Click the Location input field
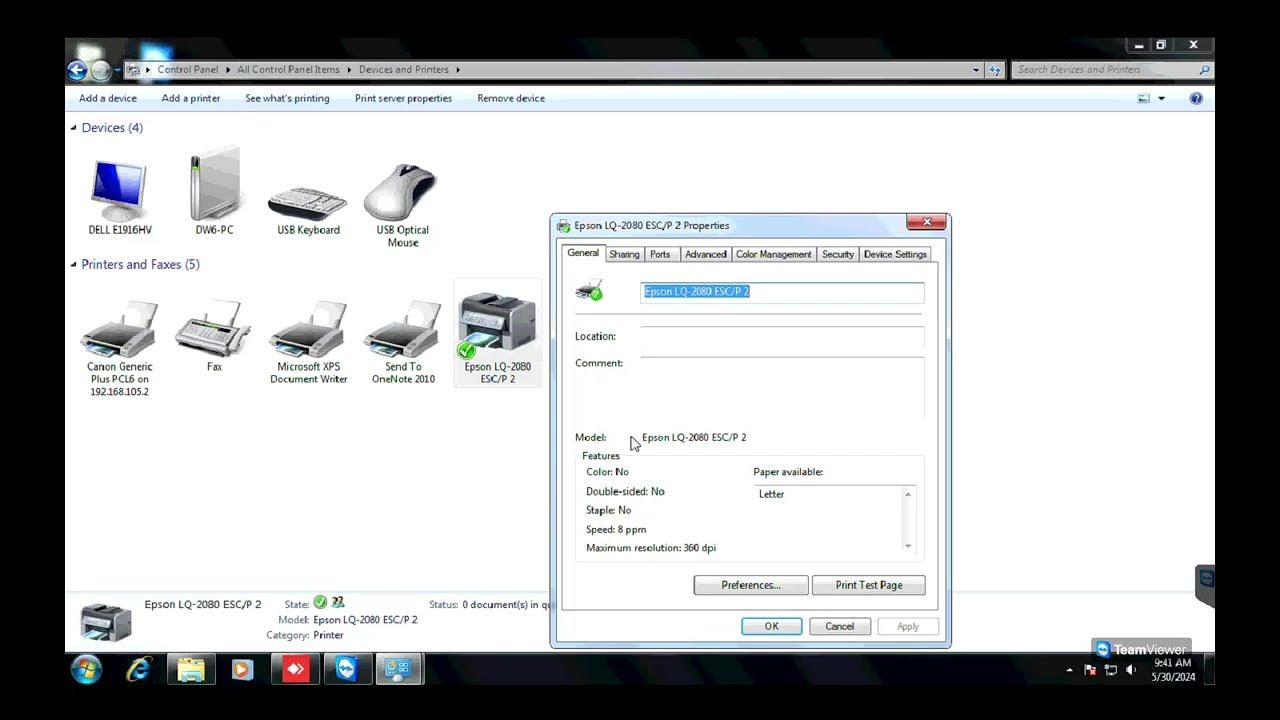This screenshot has width=1280, height=720. pyautogui.click(x=782, y=336)
